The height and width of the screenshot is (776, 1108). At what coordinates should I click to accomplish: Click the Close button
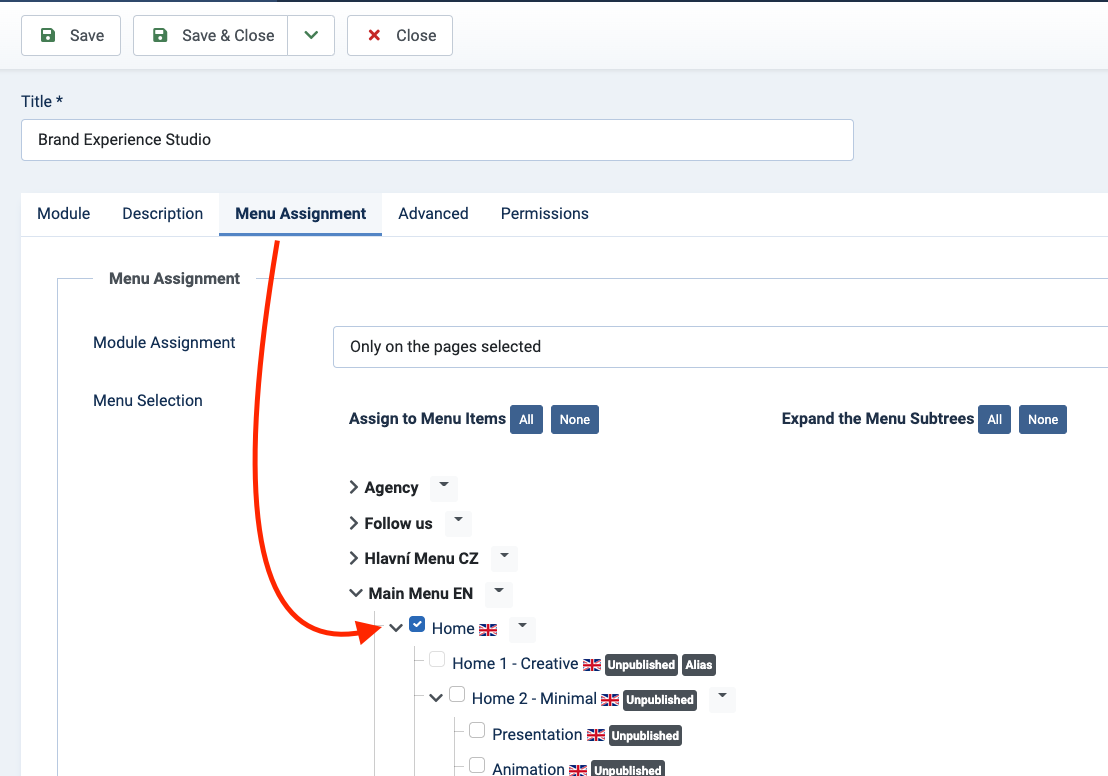tap(400, 35)
